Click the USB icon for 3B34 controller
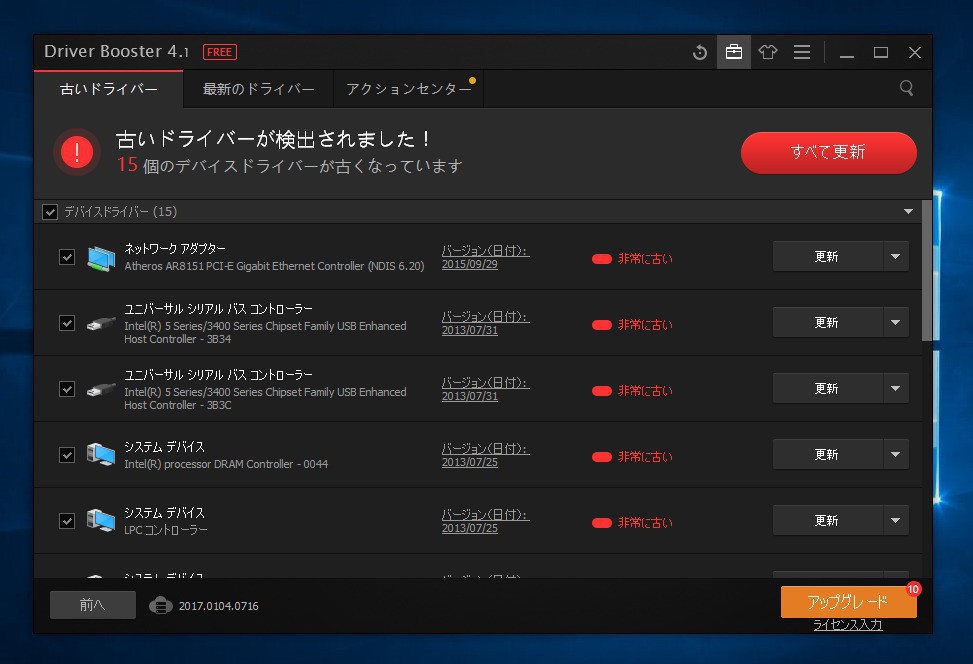Screen dimensions: 973x664 [101, 323]
